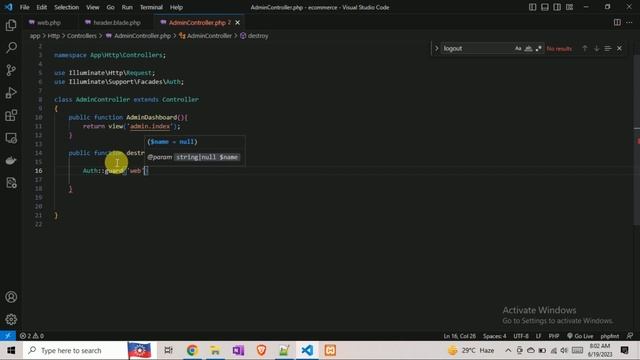Open Customize Layout icon in title bar
This screenshot has width=640, height=360.
tap(569, 7)
